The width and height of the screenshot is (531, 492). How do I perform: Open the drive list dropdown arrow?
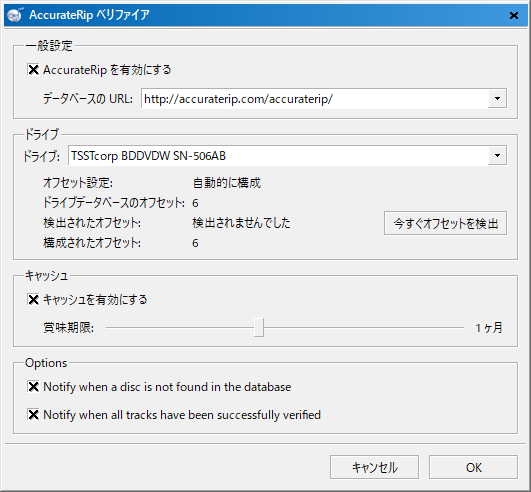tap(497, 155)
